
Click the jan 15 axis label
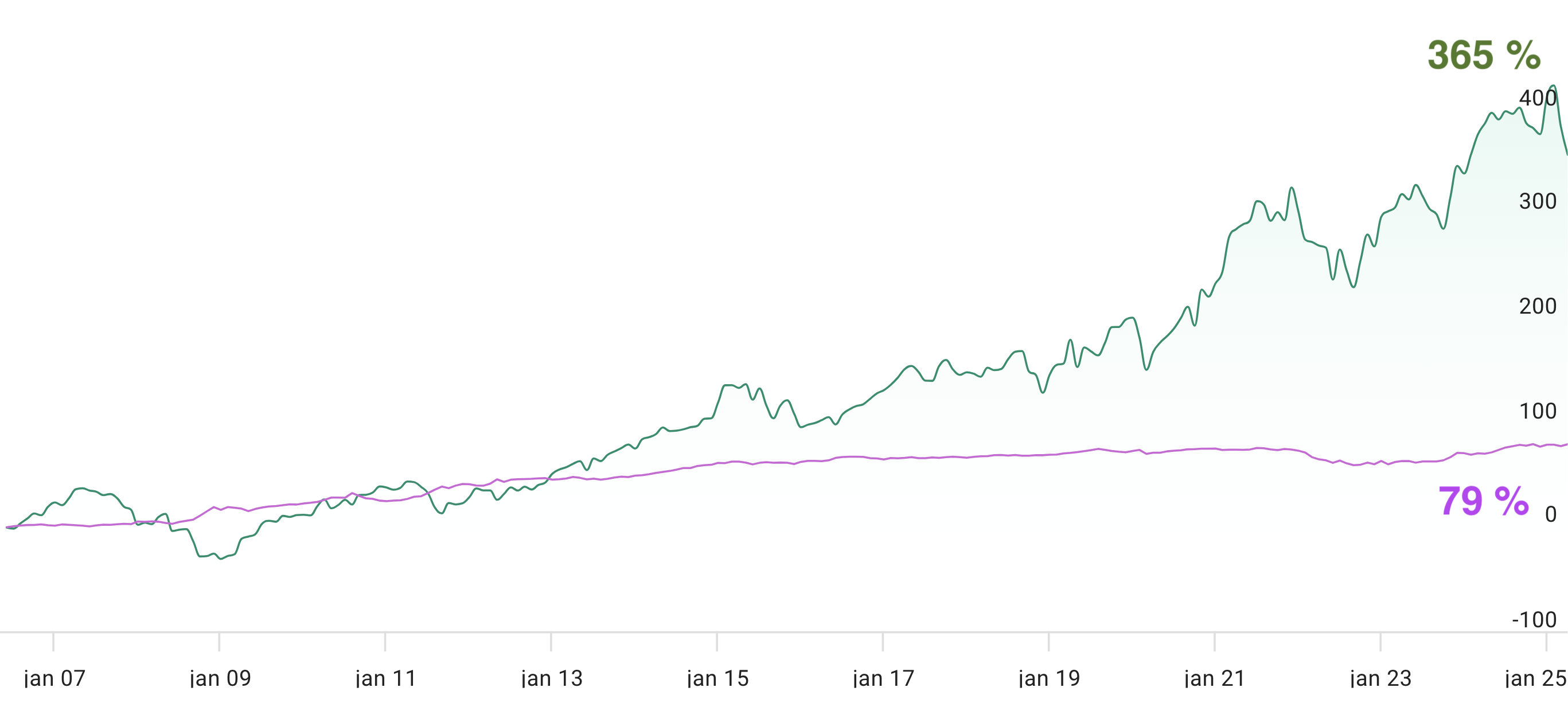point(717,678)
